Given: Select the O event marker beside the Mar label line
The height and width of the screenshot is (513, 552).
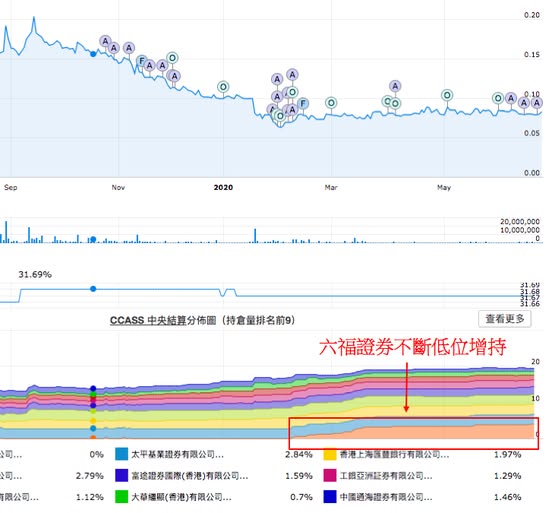Looking at the screenshot, I should point(331,103).
